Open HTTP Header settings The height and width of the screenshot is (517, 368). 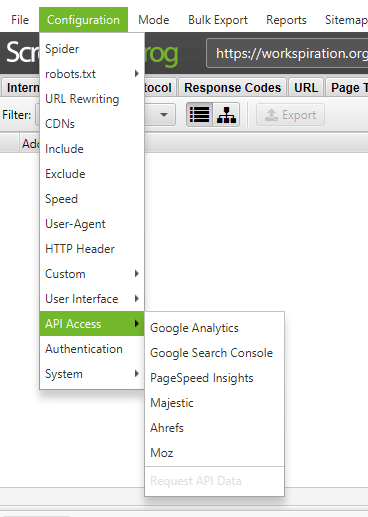point(92,249)
